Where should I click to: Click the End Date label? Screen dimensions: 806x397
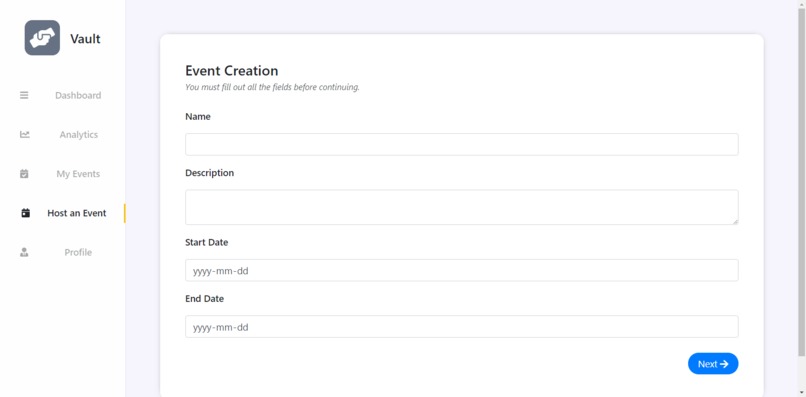205,298
